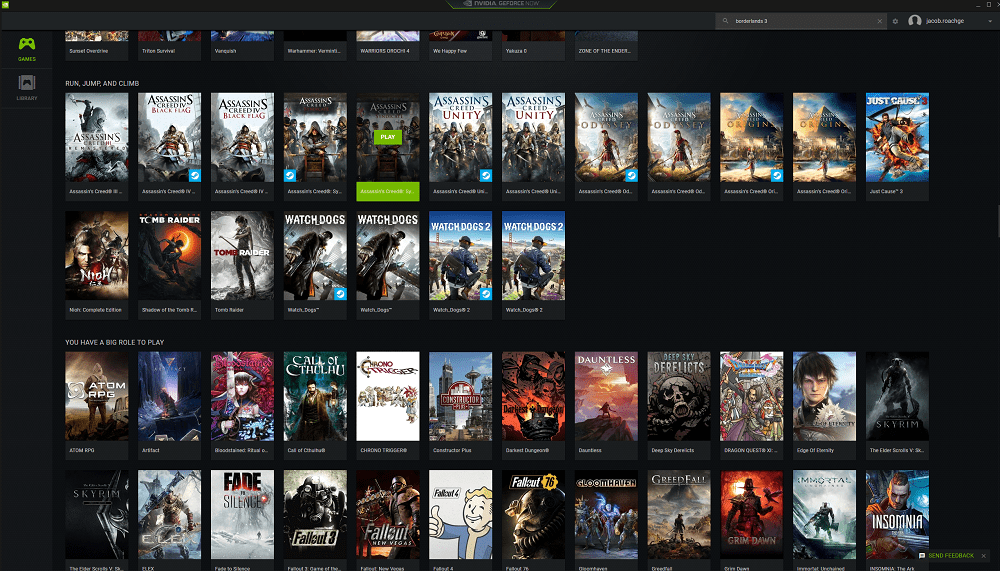
Task: Open the CHRONO TRIGGER game tile
Action: (388, 405)
